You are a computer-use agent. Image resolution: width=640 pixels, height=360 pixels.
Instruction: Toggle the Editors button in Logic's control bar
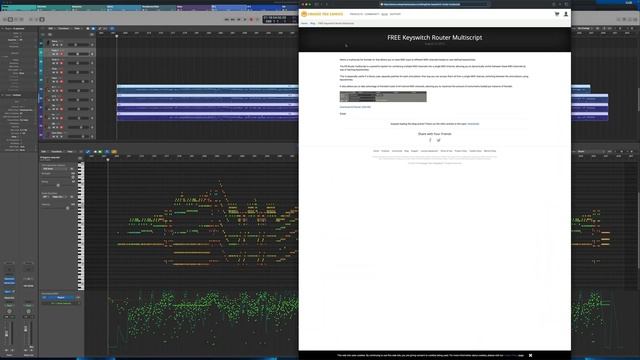(x=42, y=19)
